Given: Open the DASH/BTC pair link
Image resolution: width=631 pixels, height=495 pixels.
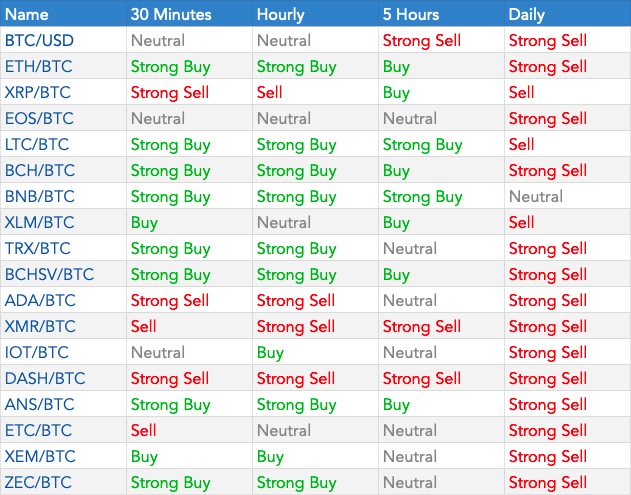Looking at the screenshot, I should click(44, 379).
